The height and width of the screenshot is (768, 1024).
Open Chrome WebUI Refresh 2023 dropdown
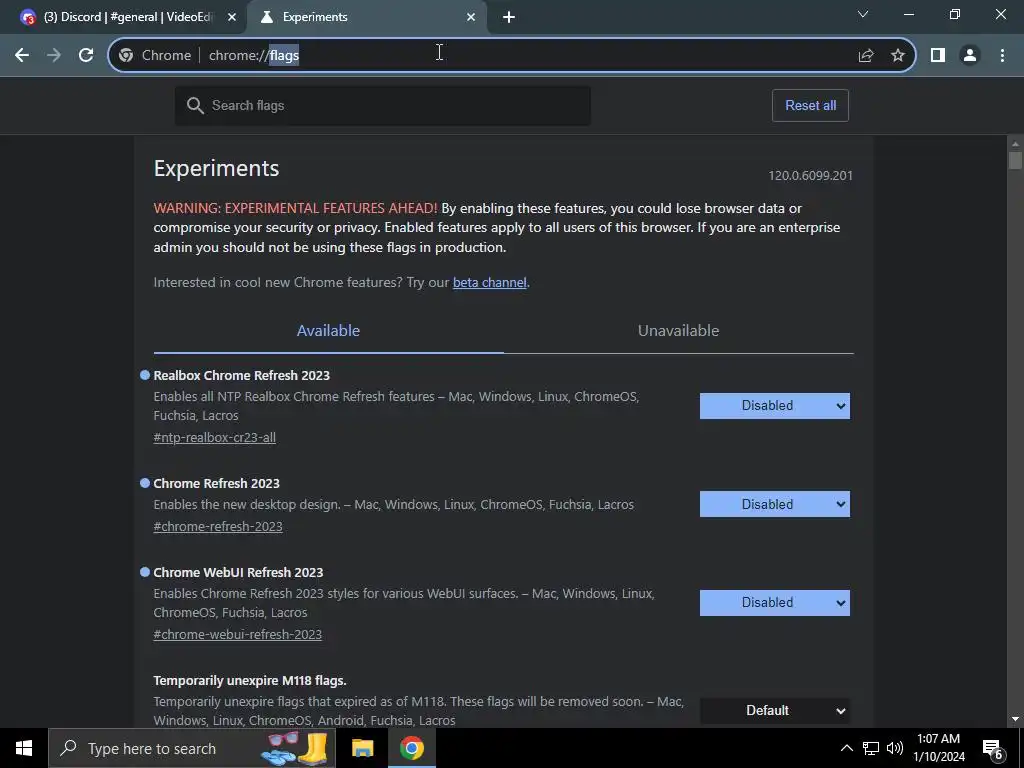tap(775, 603)
